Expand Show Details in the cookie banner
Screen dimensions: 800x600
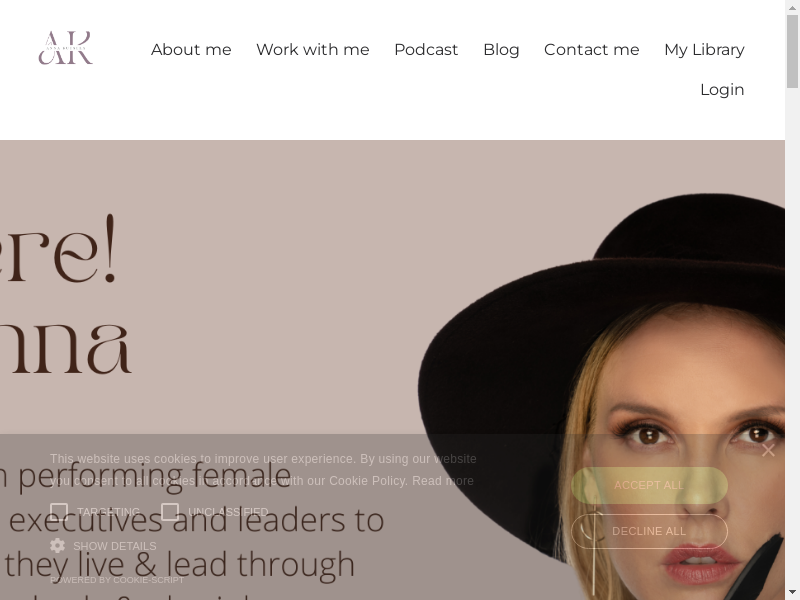(114, 546)
